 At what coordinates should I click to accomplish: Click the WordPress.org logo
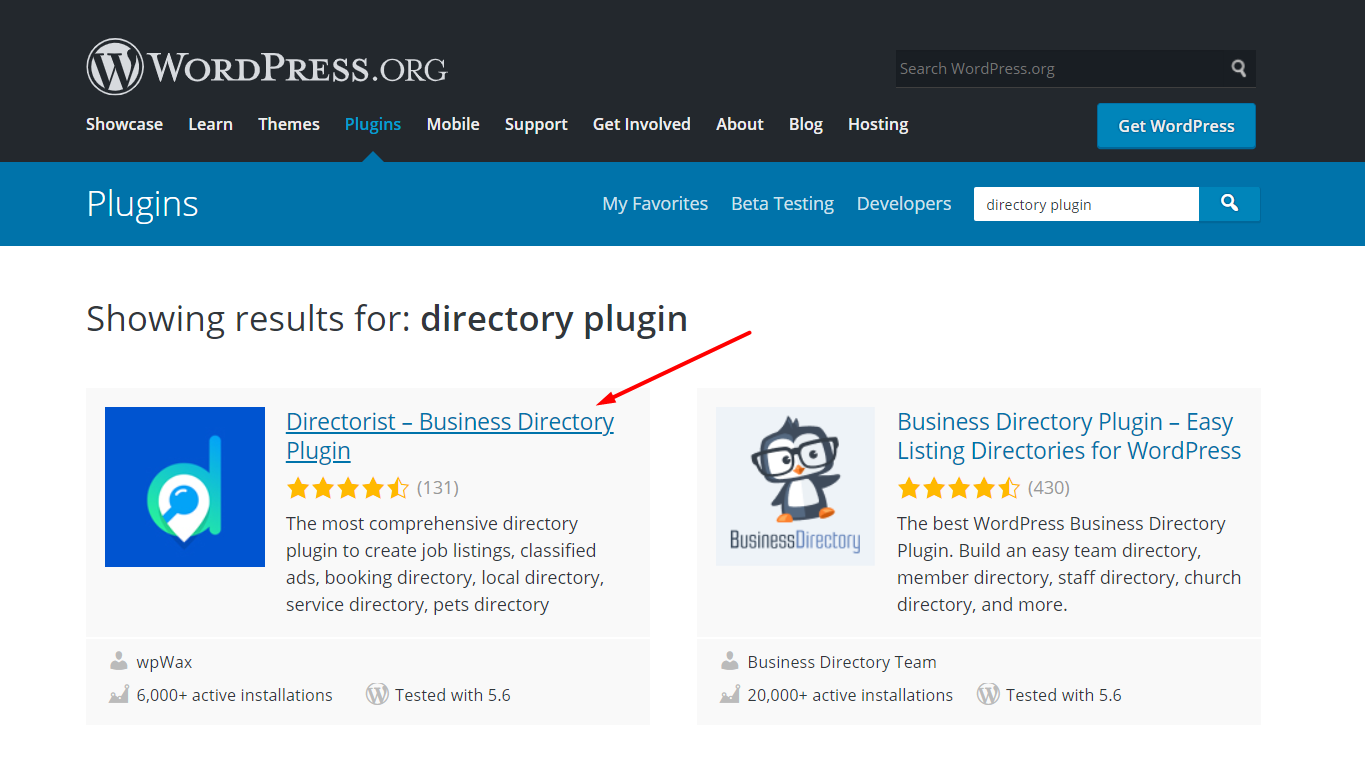pos(267,67)
